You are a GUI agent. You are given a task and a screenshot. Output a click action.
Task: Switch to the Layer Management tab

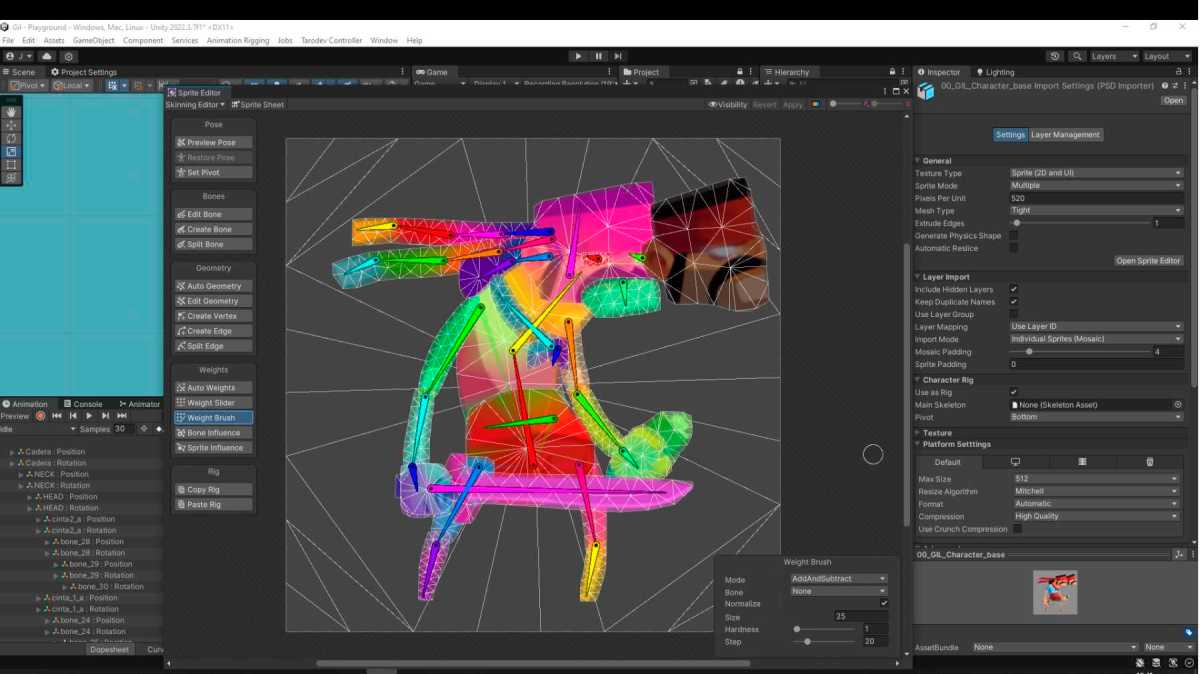(x=1065, y=135)
